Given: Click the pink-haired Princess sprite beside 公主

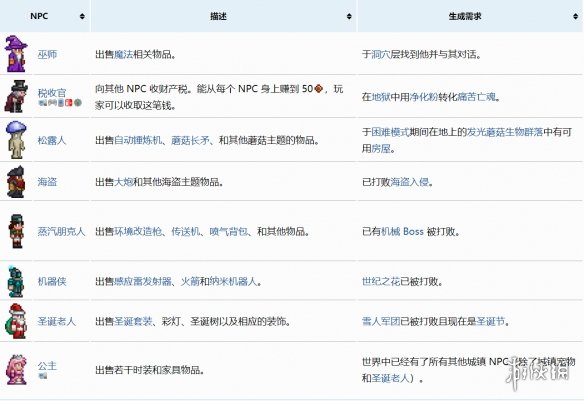Looking at the screenshot, I should pos(16,370).
